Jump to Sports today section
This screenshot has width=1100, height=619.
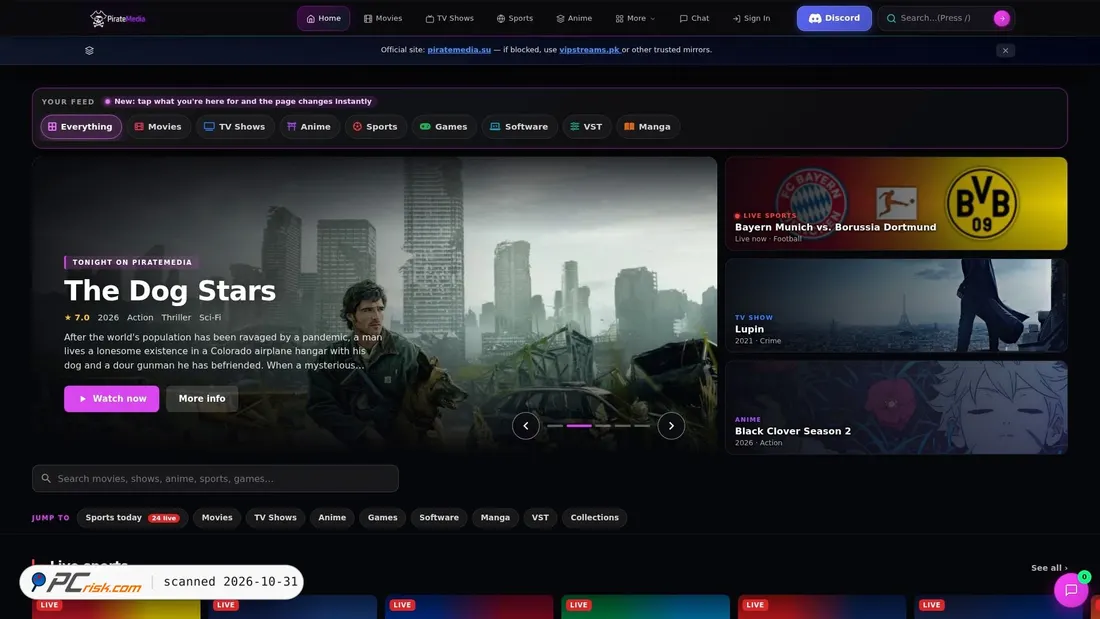[x=132, y=518]
